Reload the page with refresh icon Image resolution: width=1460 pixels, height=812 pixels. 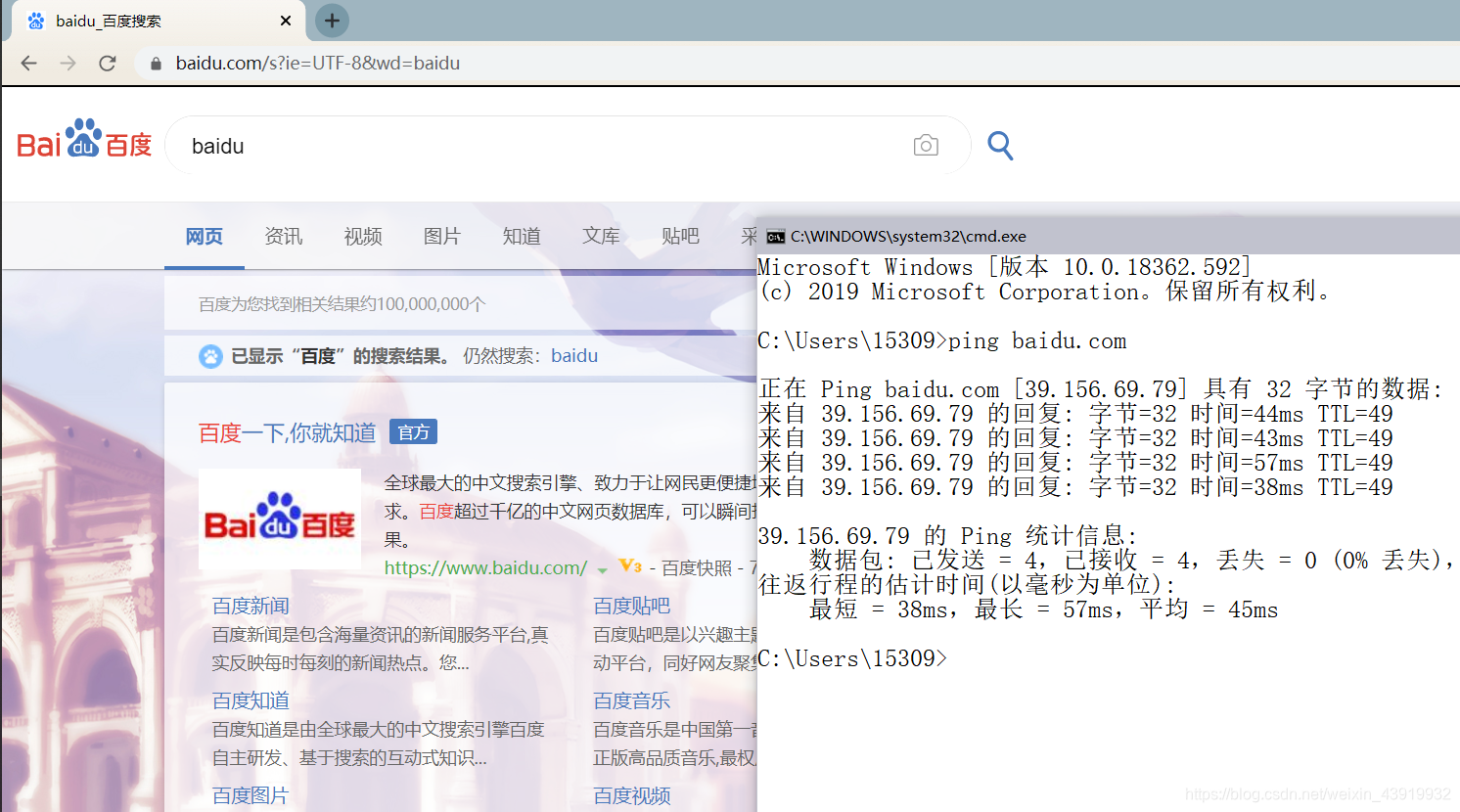coord(108,64)
